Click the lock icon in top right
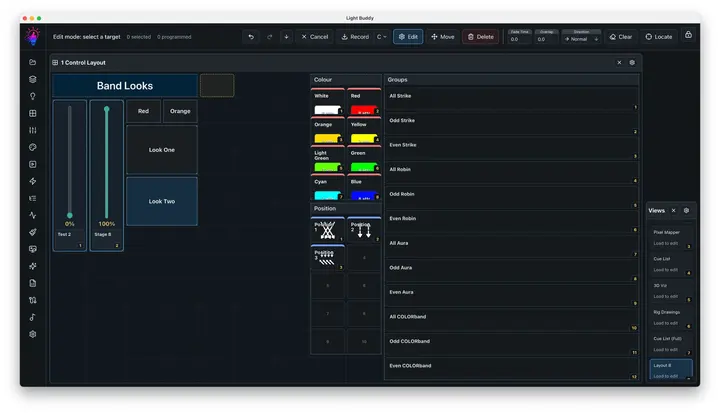720x413 pixels. pos(688,35)
